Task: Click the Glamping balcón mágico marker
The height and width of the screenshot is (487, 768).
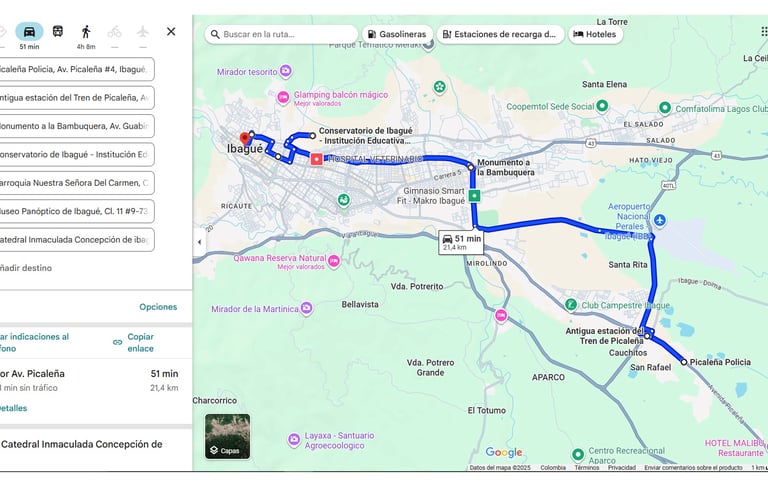Action: 283,97
